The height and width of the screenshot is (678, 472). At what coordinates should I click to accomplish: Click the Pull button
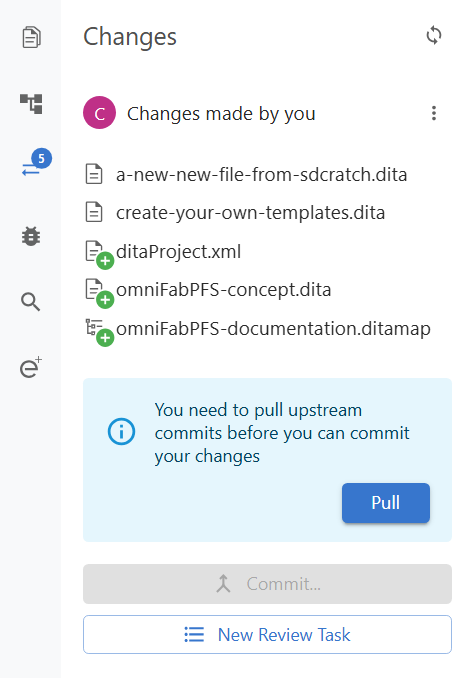click(386, 503)
